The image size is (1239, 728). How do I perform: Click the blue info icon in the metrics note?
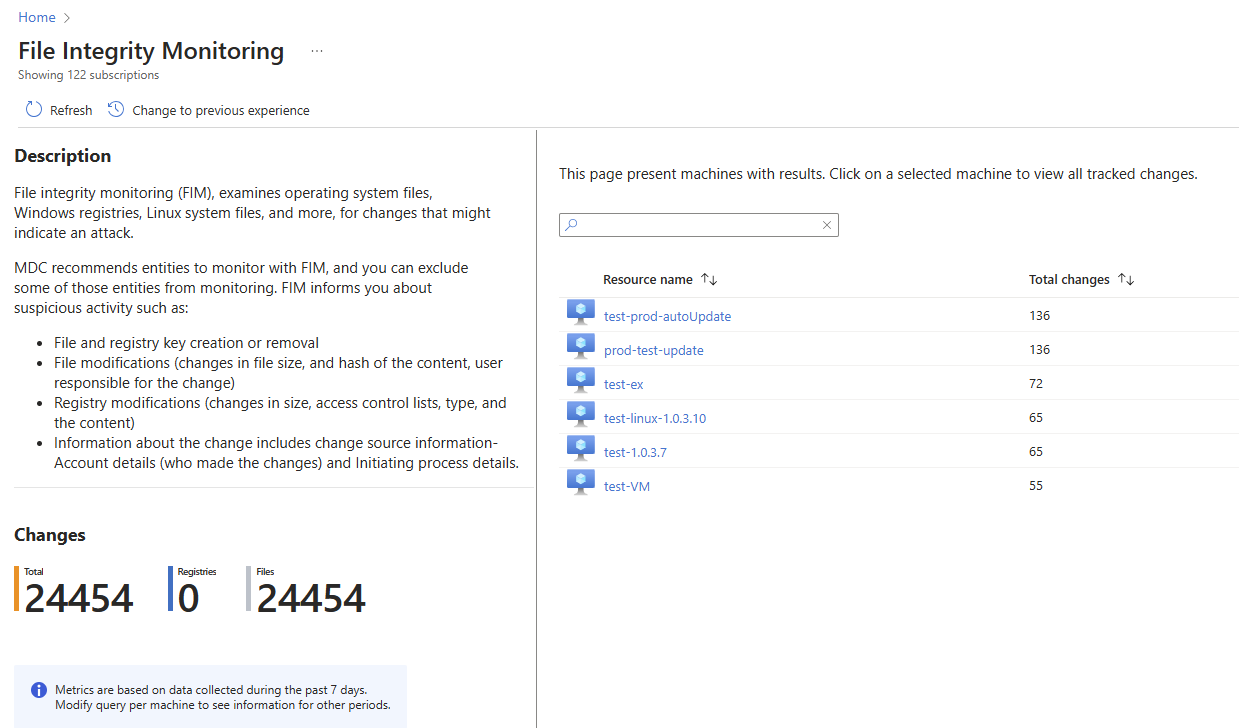click(38, 689)
